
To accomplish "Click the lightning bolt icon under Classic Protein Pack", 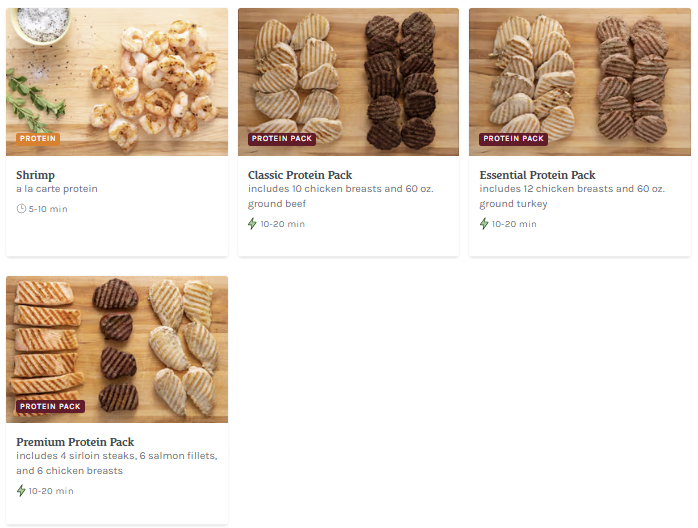I will (x=252, y=223).
